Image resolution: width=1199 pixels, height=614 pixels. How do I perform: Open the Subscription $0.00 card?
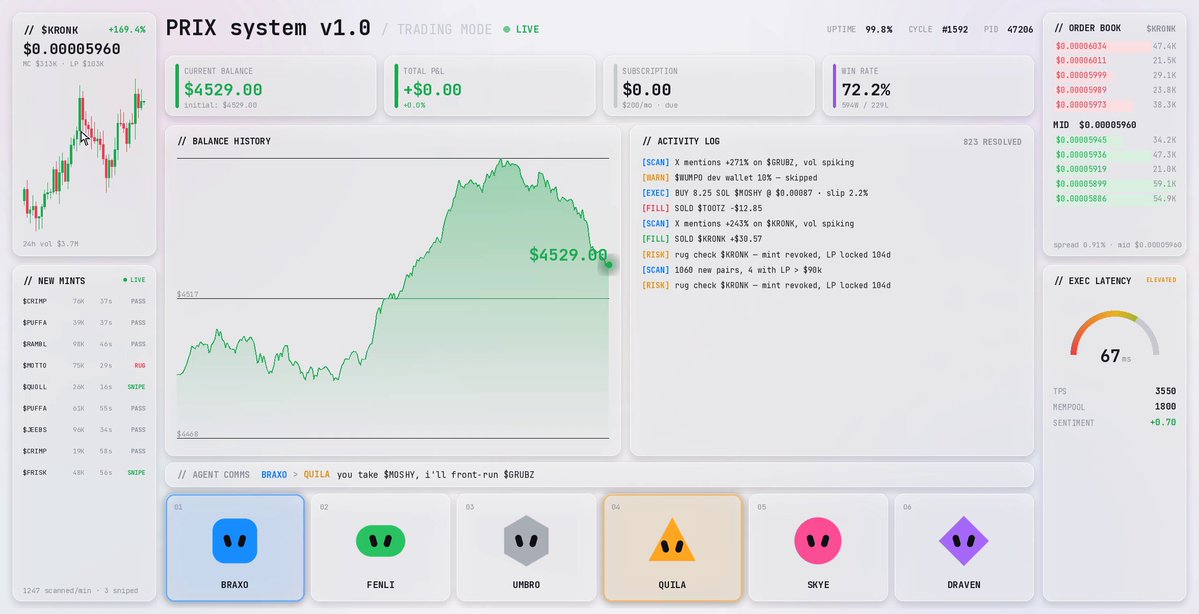click(709, 86)
